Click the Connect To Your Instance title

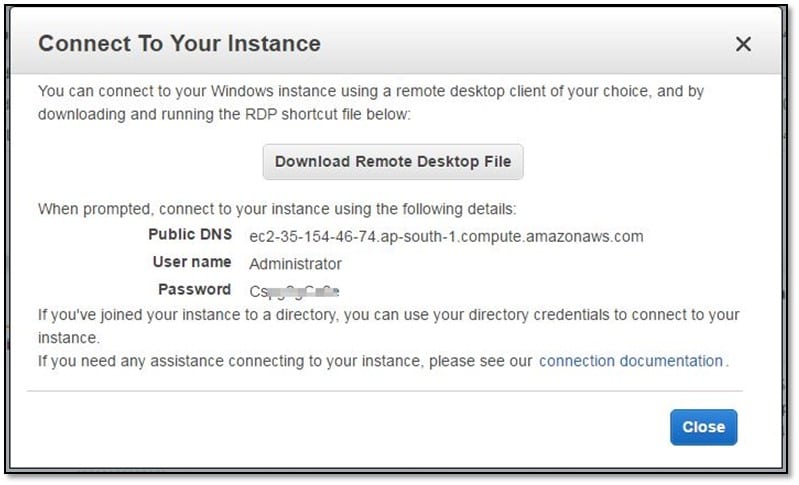tap(179, 44)
